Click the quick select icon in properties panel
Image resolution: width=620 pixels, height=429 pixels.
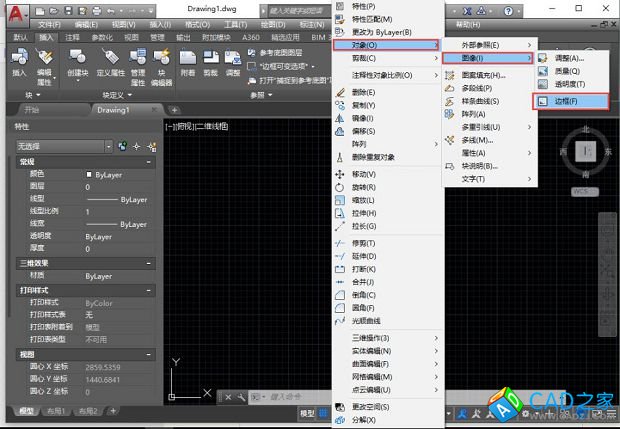click(151, 146)
